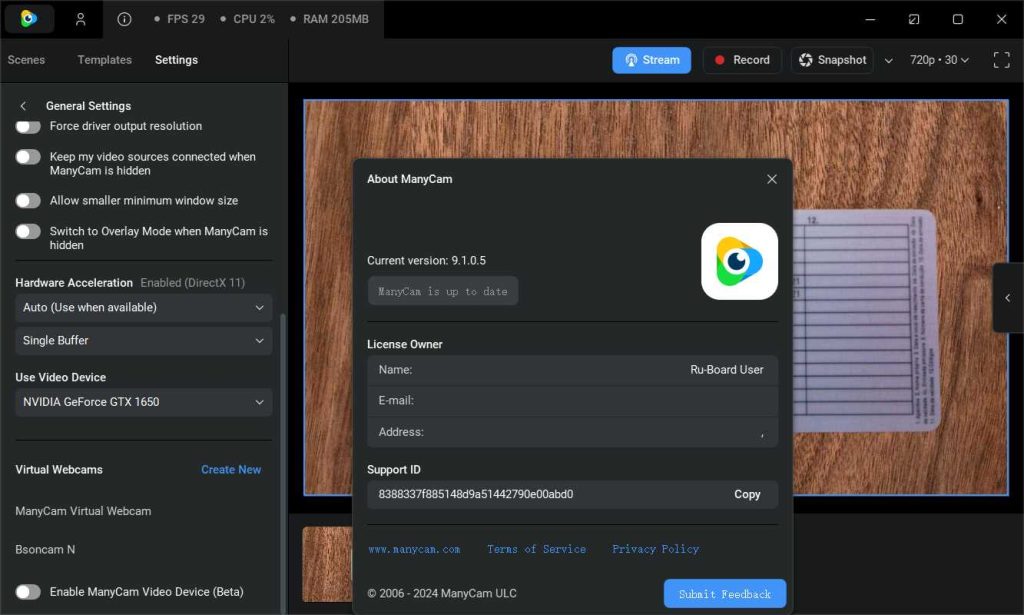Image resolution: width=1024 pixels, height=615 pixels.
Task: Copy the Support ID
Action: click(746, 494)
